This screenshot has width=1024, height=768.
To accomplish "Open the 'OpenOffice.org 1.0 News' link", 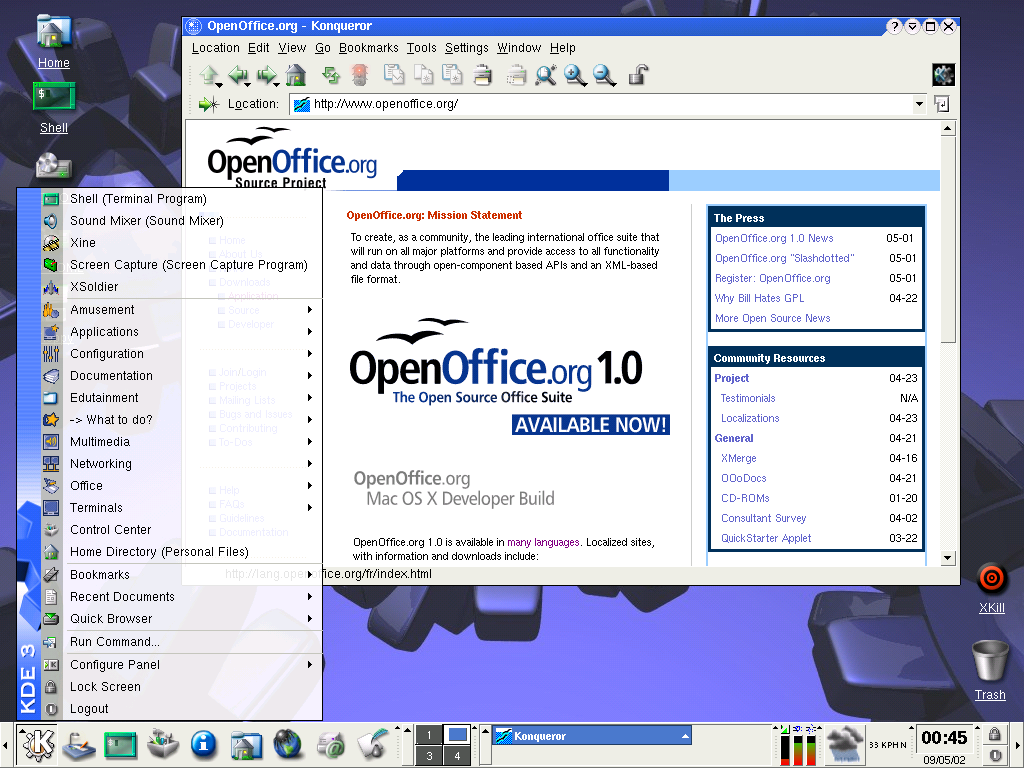I will 774,238.
